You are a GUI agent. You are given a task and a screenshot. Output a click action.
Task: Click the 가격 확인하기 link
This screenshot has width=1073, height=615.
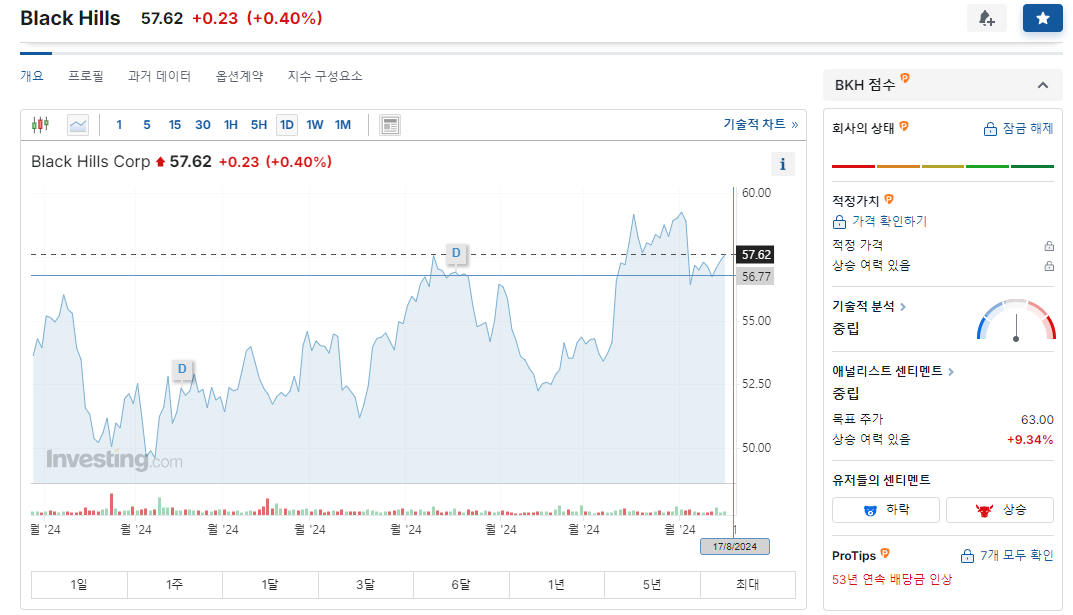pyautogui.click(x=889, y=221)
